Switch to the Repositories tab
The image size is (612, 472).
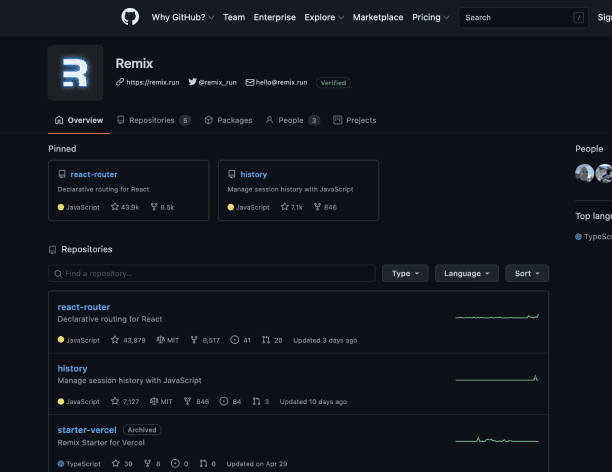[153, 120]
